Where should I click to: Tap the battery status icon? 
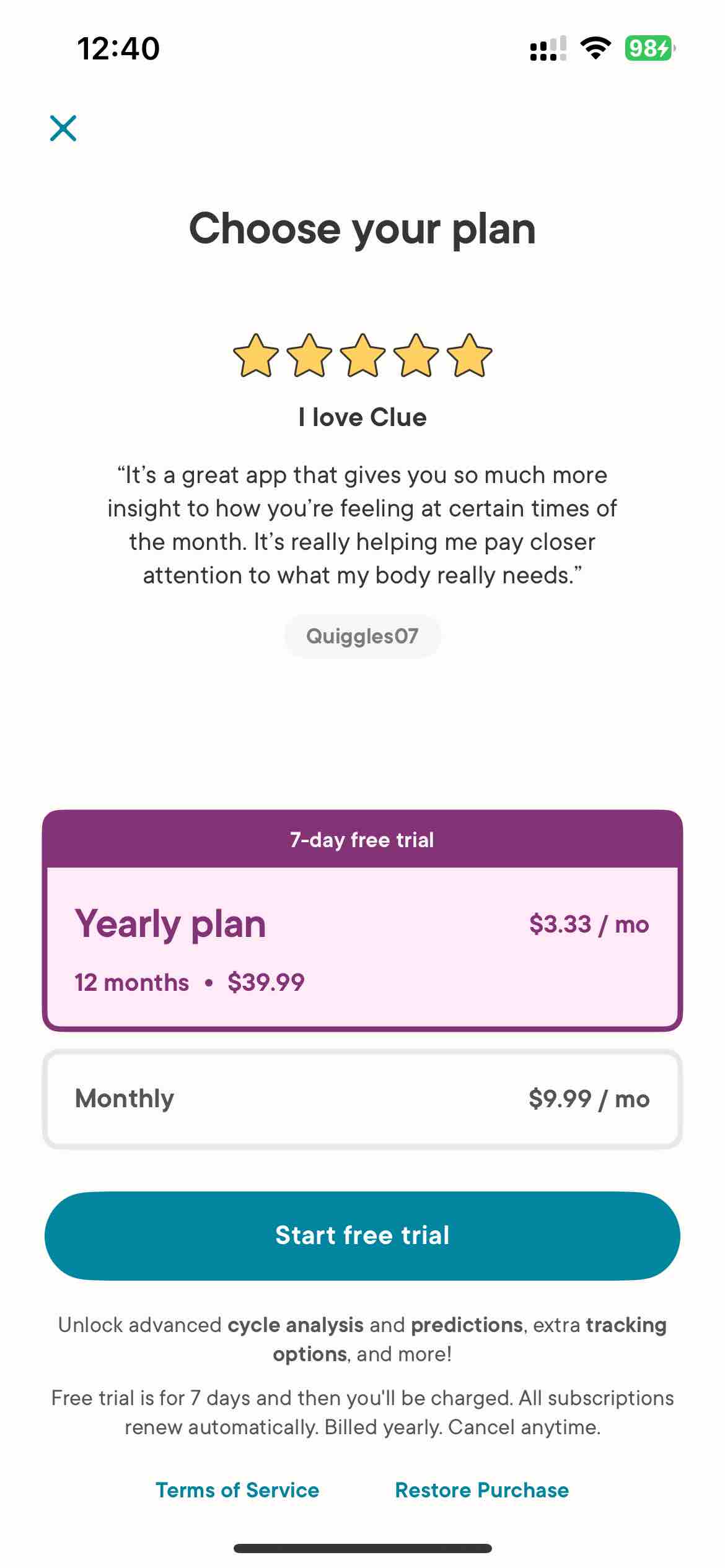click(x=649, y=48)
